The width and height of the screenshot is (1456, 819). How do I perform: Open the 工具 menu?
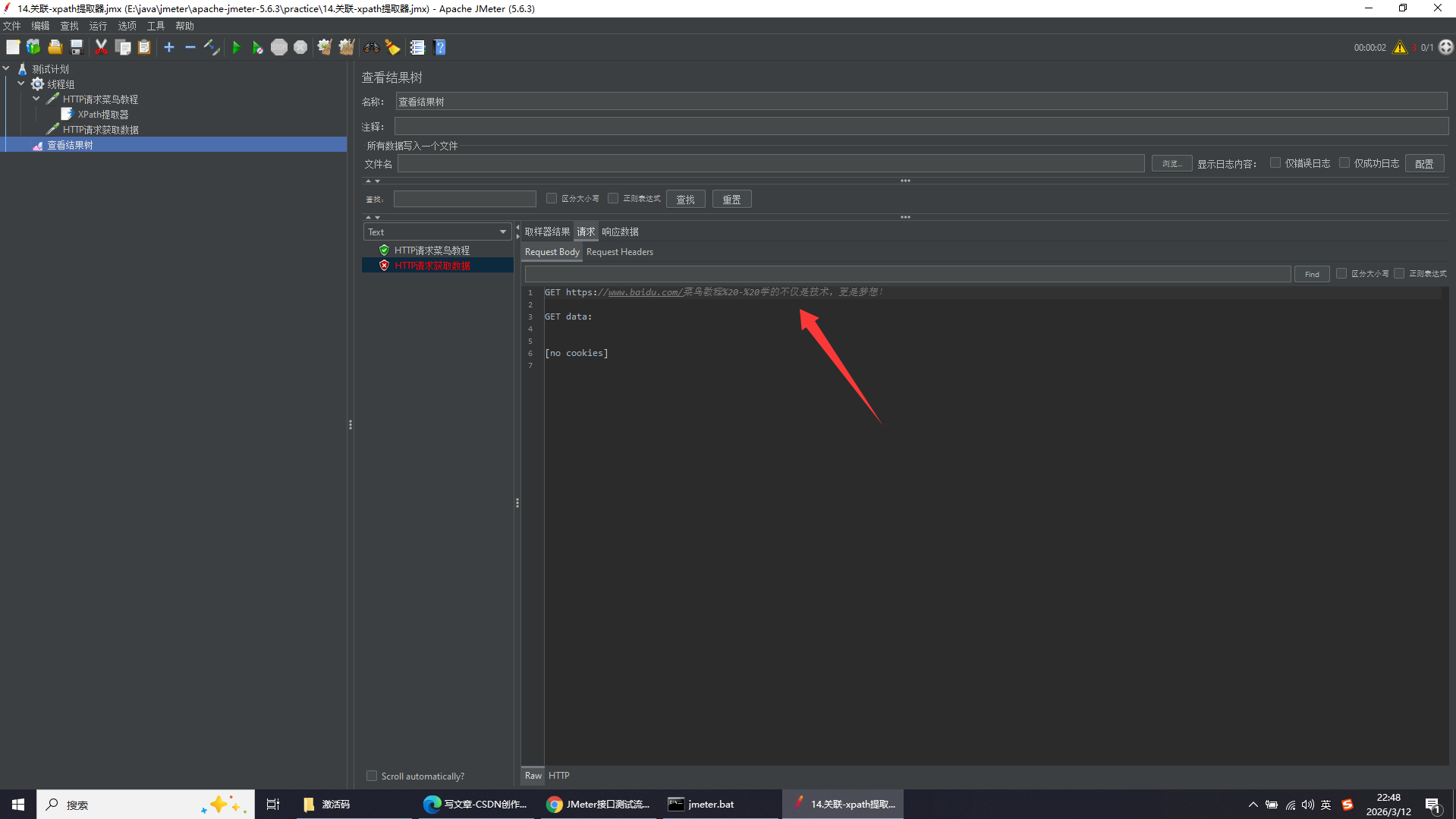[156, 26]
